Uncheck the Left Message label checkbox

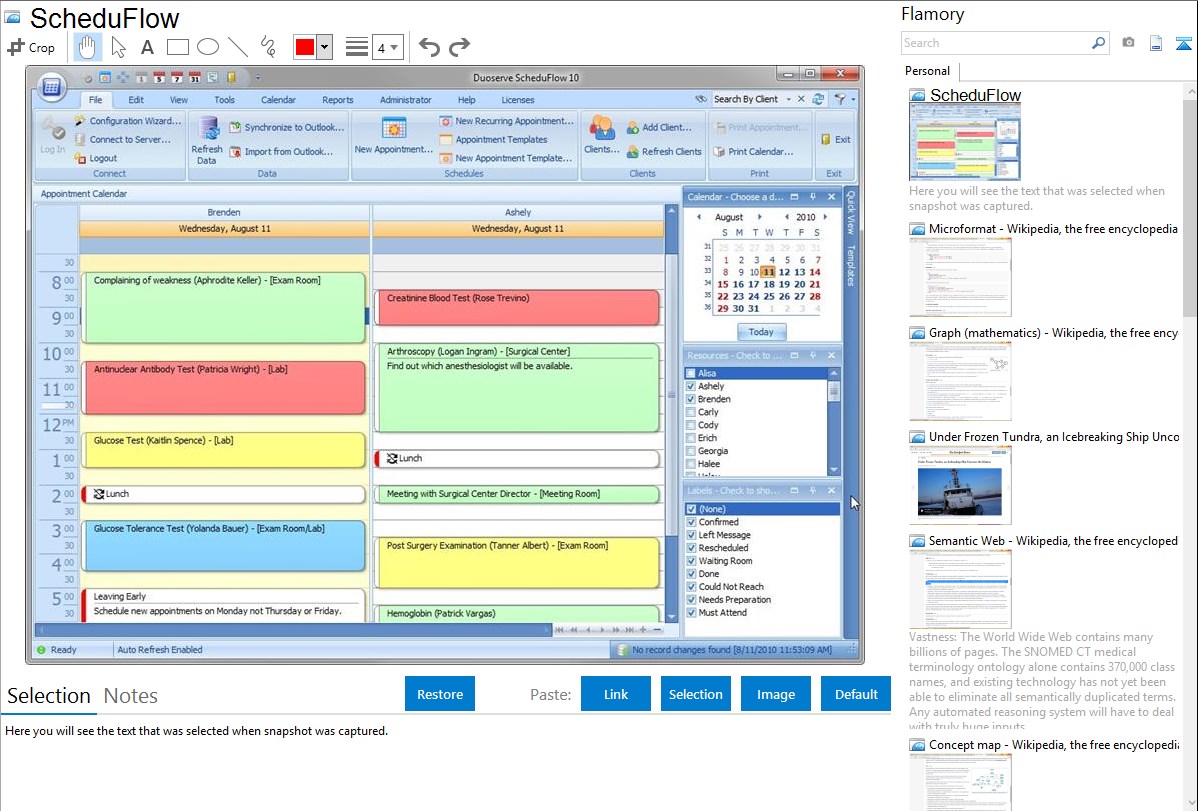pyautogui.click(x=691, y=535)
